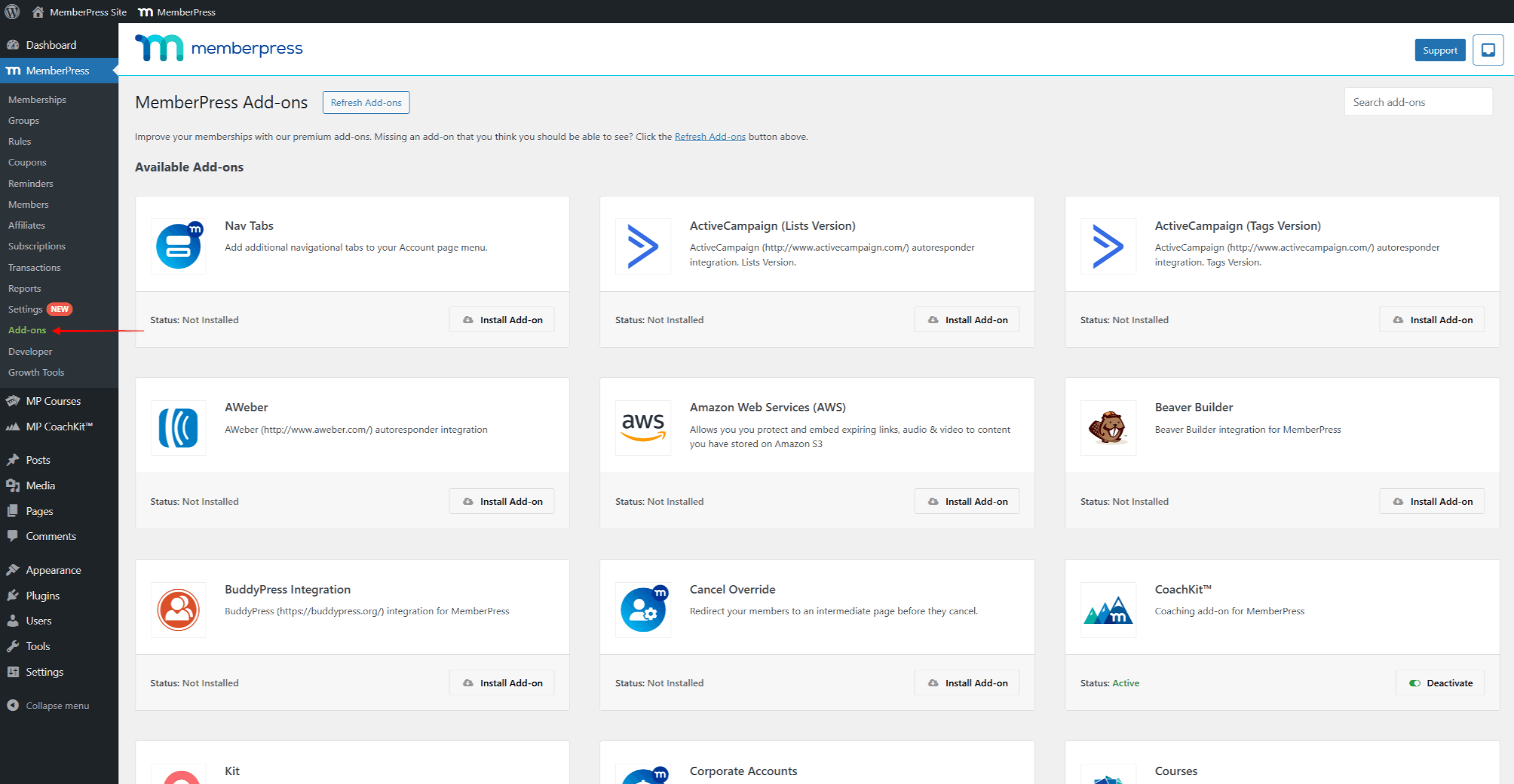This screenshot has height=784, width=1514.
Task: Click the BuddyPress Integration icon
Action: point(178,610)
